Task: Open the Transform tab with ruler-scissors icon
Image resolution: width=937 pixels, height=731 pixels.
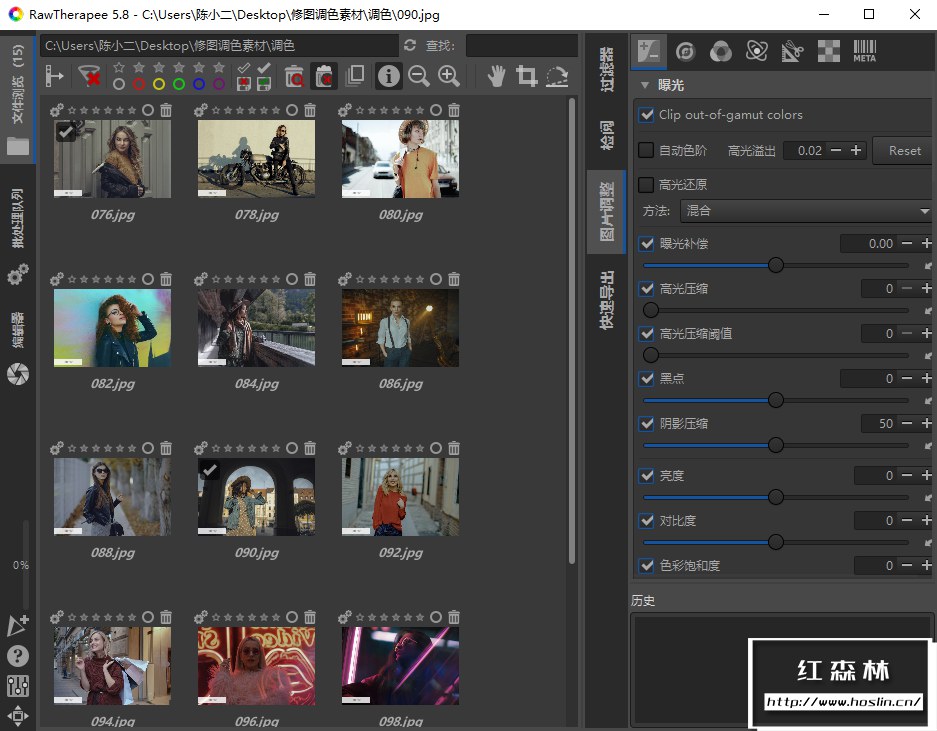Action: pyautogui.click(x=793, y=51)
